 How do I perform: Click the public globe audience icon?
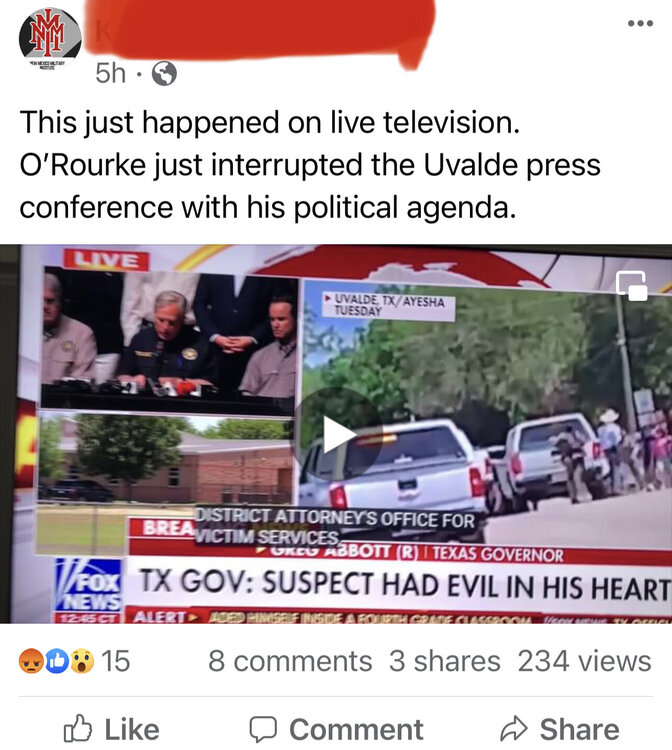point(164,73)
